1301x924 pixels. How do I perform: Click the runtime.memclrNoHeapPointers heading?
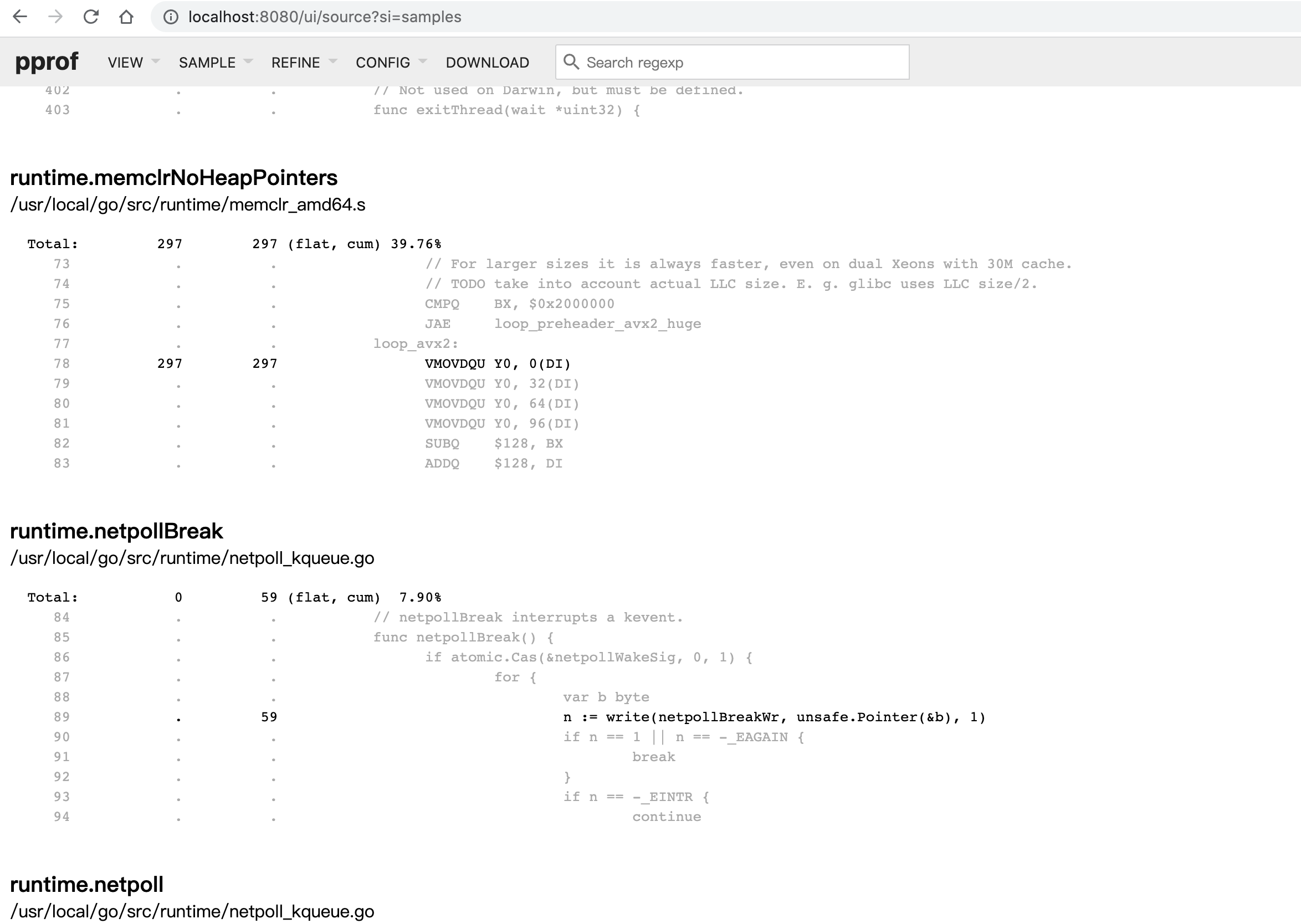point(173,178)
